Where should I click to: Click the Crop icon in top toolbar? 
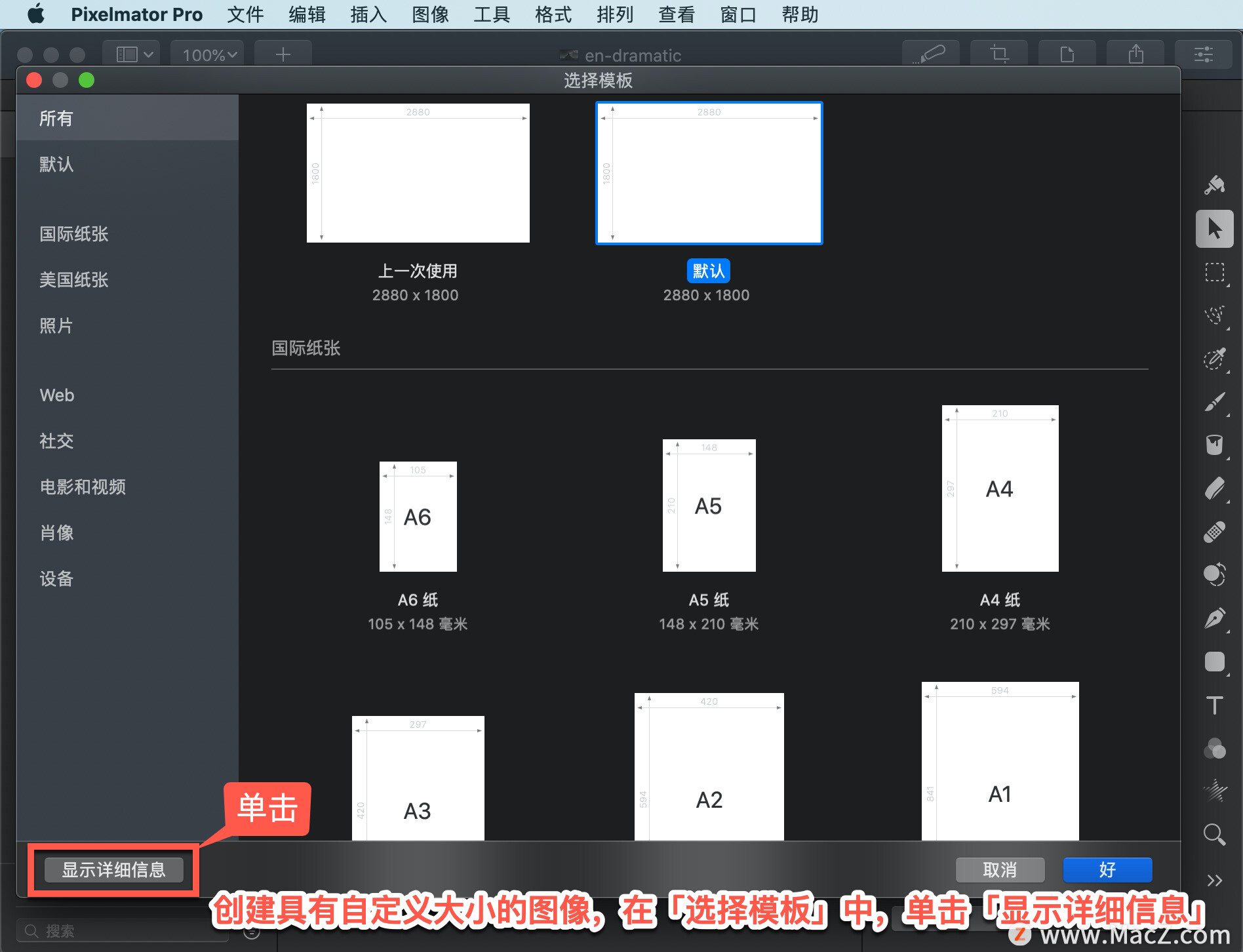999,54
